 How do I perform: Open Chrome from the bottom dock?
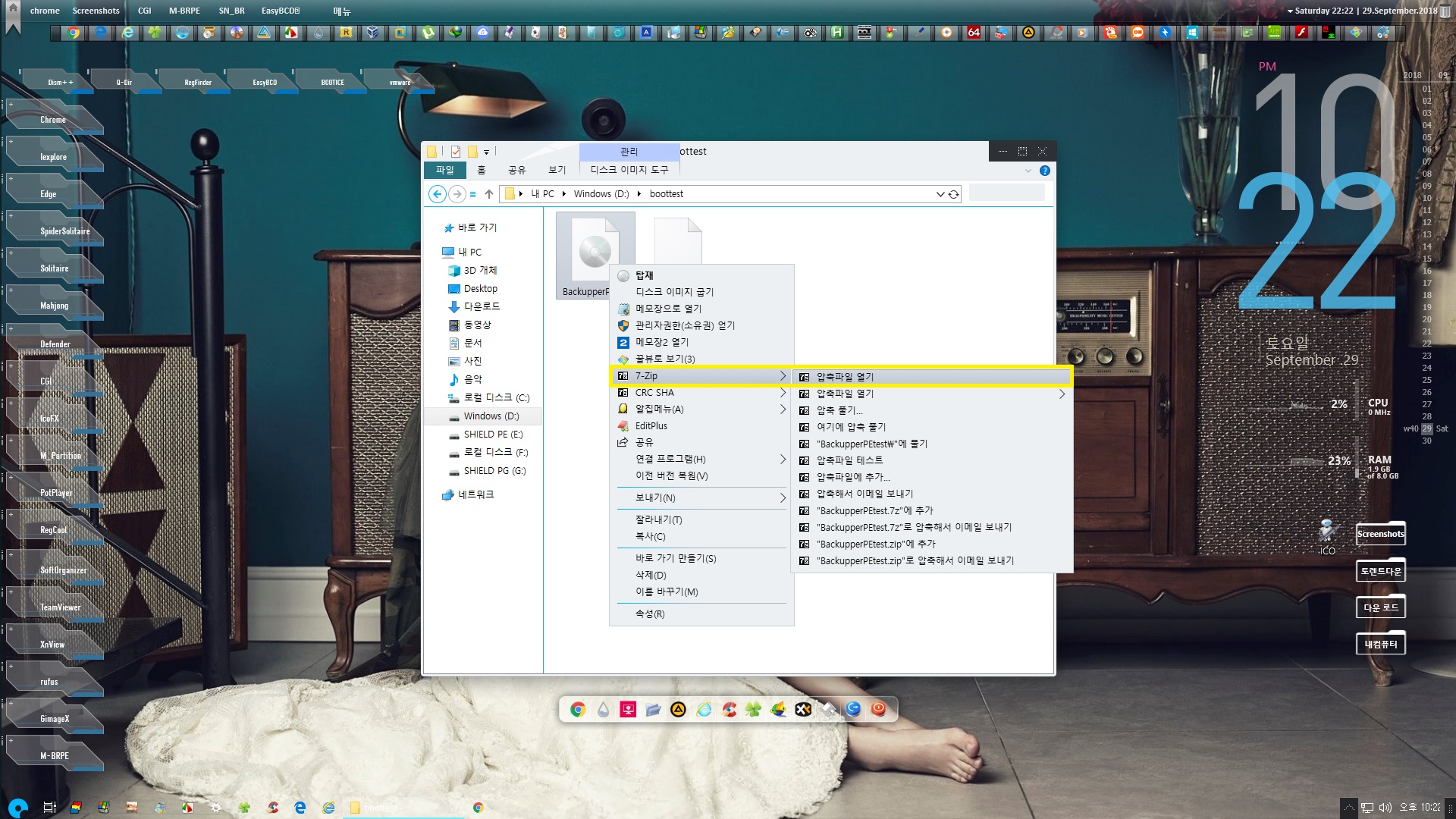pyautogui.click(x=578, y=709)
